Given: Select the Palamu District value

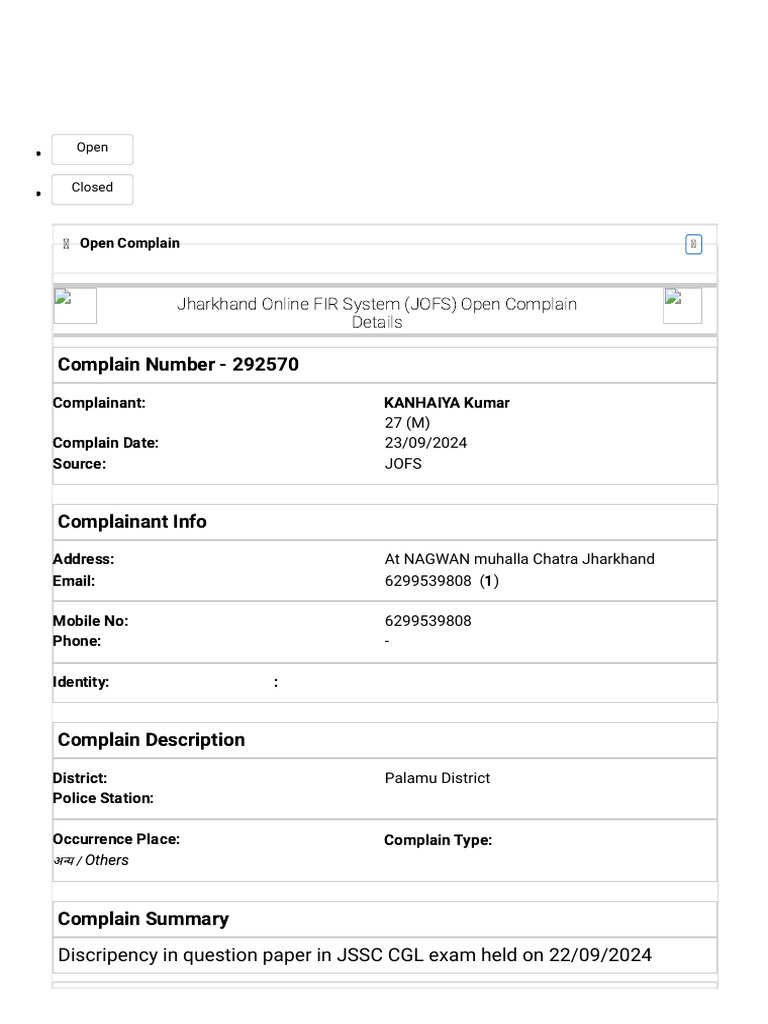Looking at the screenshot, I should click(x=437, y=778).
